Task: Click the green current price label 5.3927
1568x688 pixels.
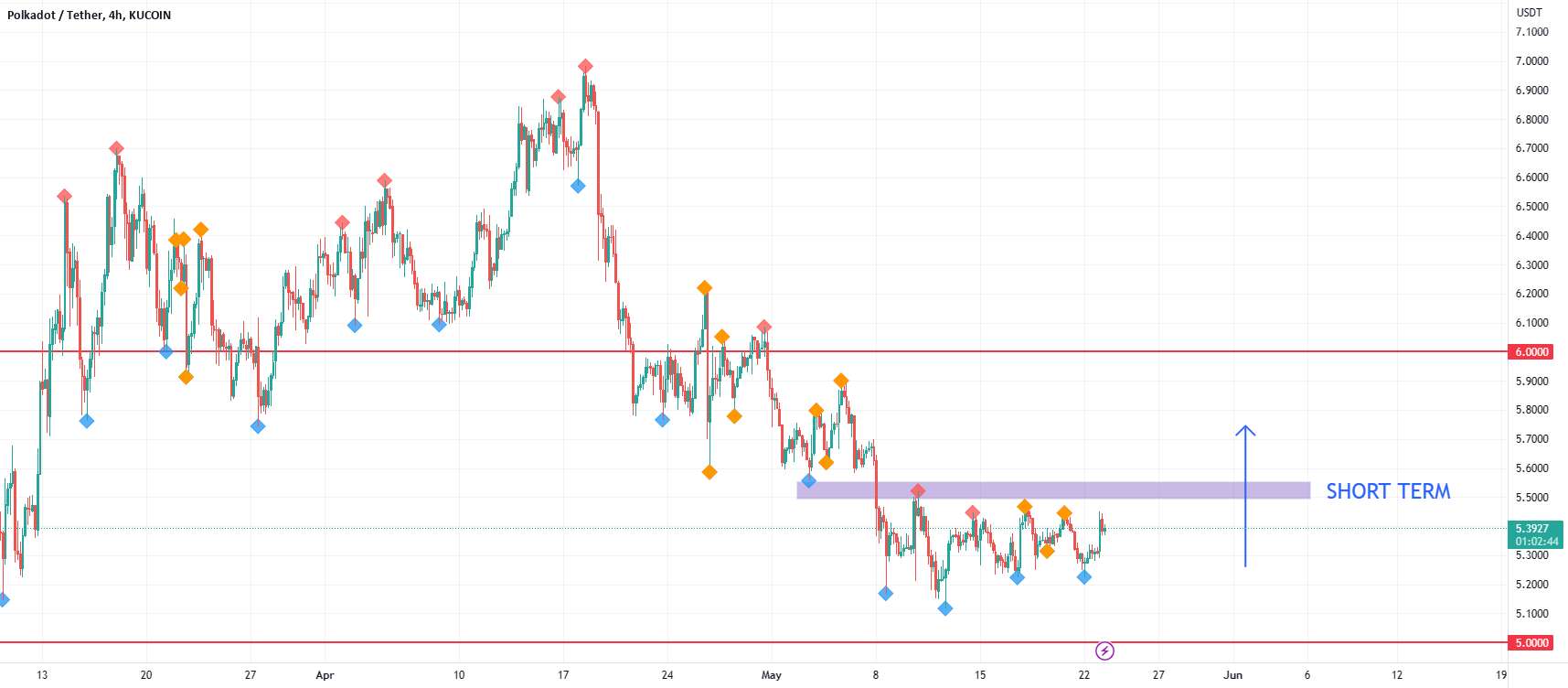Action: click(x=1531, y=529)
